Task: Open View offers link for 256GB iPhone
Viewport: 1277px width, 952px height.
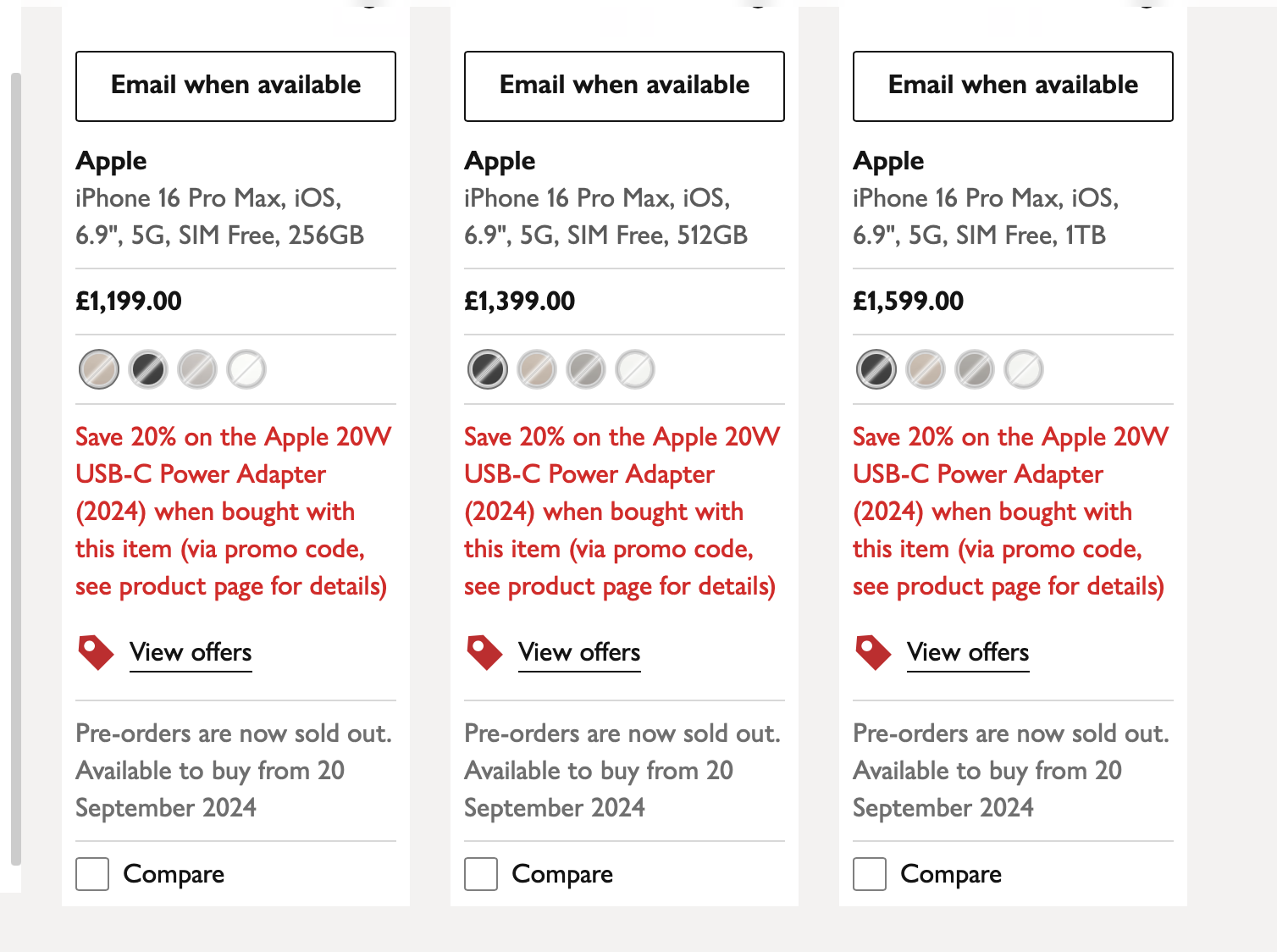Action: click(x=191, y=652)
